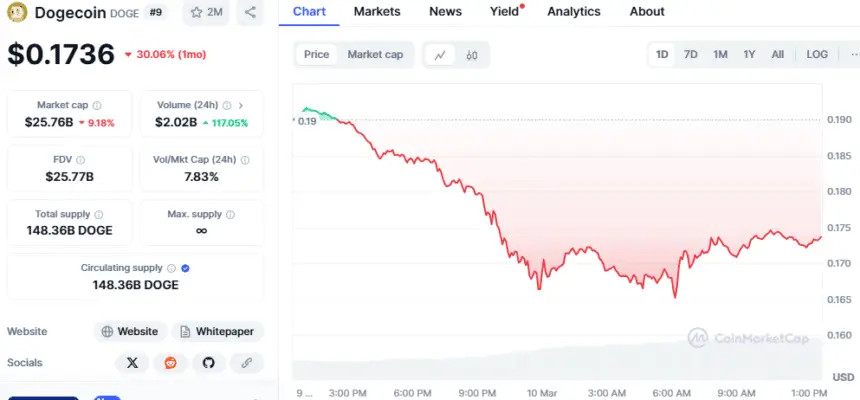Image resolution: width=860 pixels, height=400 pixels.
Task: Switch to candlestick chart view
Action: 472,55
